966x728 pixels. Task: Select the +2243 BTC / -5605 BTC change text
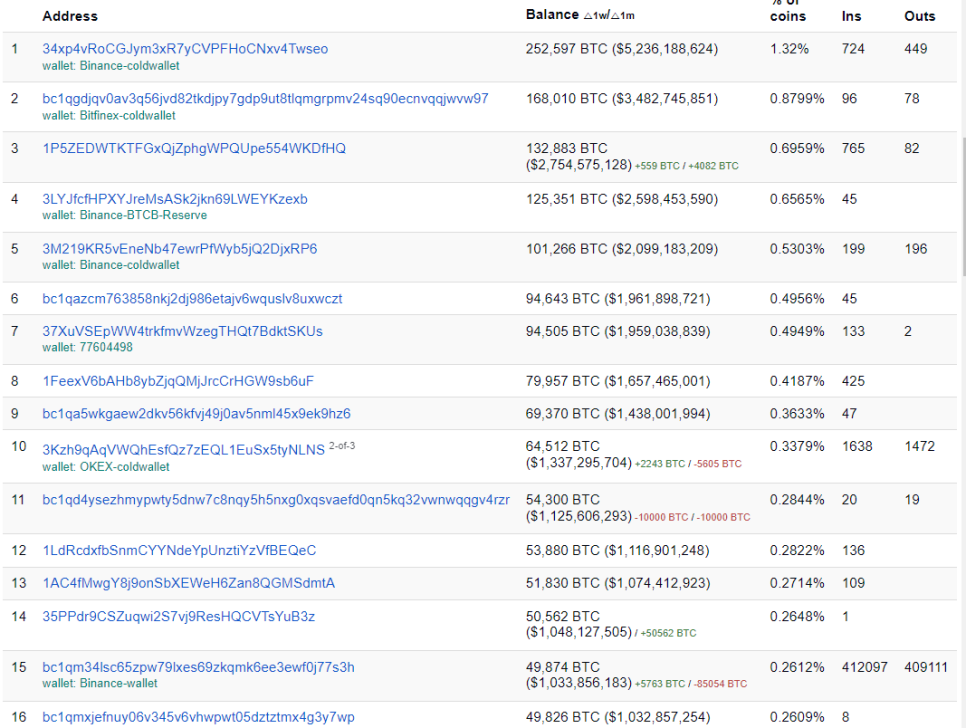coord(688,464)
